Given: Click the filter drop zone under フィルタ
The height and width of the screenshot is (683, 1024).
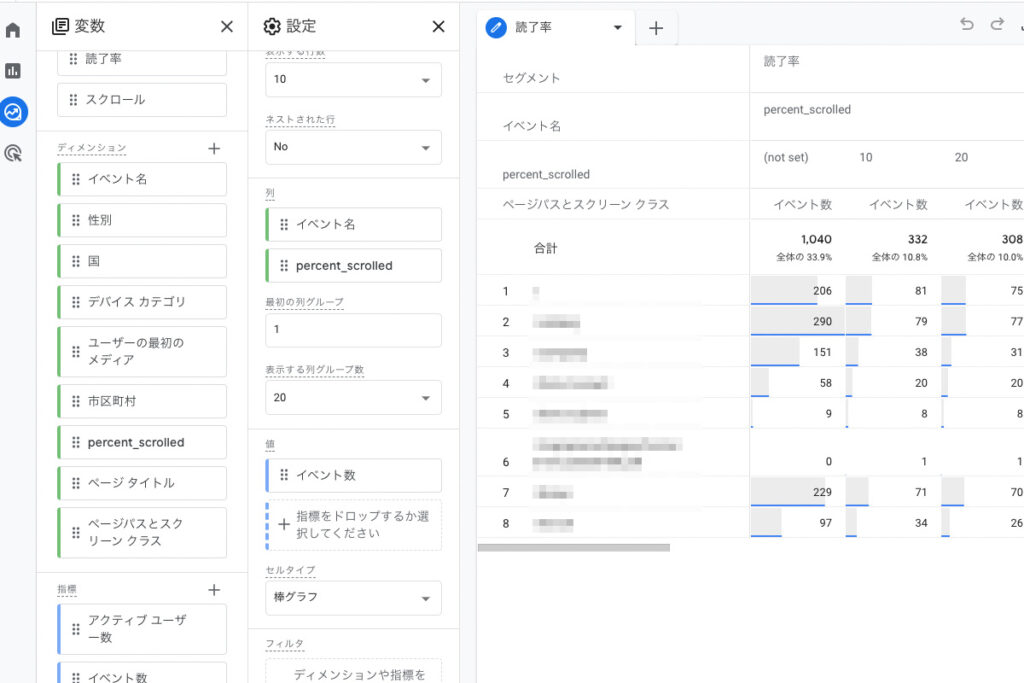Looking at the screenshot, I should 353,672.
